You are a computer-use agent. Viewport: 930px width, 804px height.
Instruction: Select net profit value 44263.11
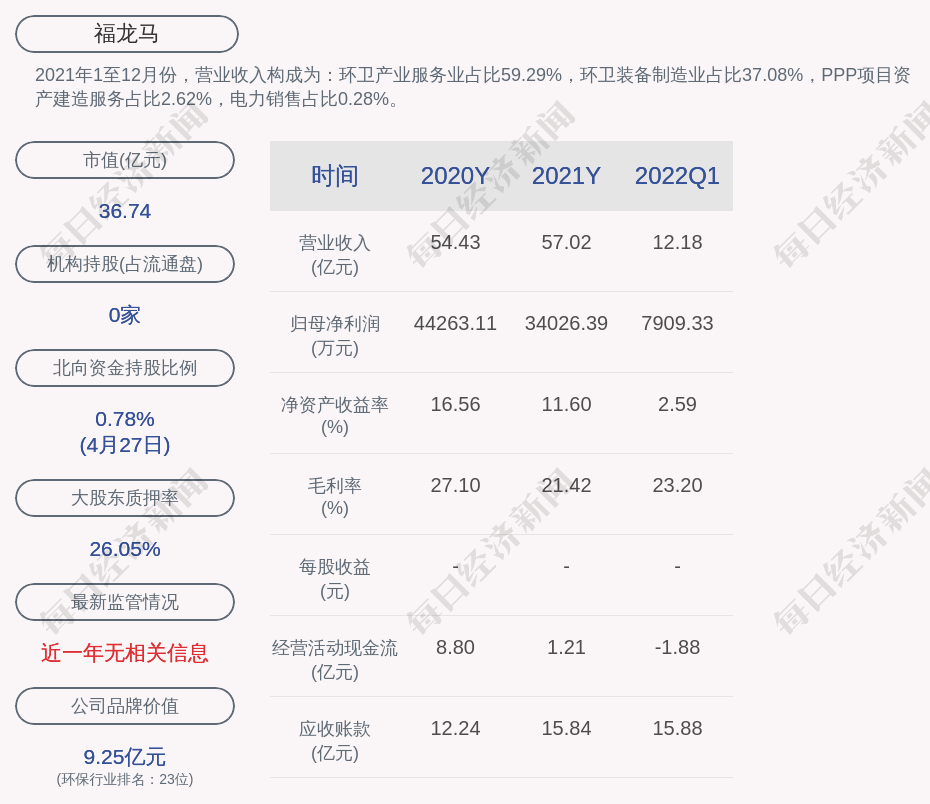tap(455, 323)
